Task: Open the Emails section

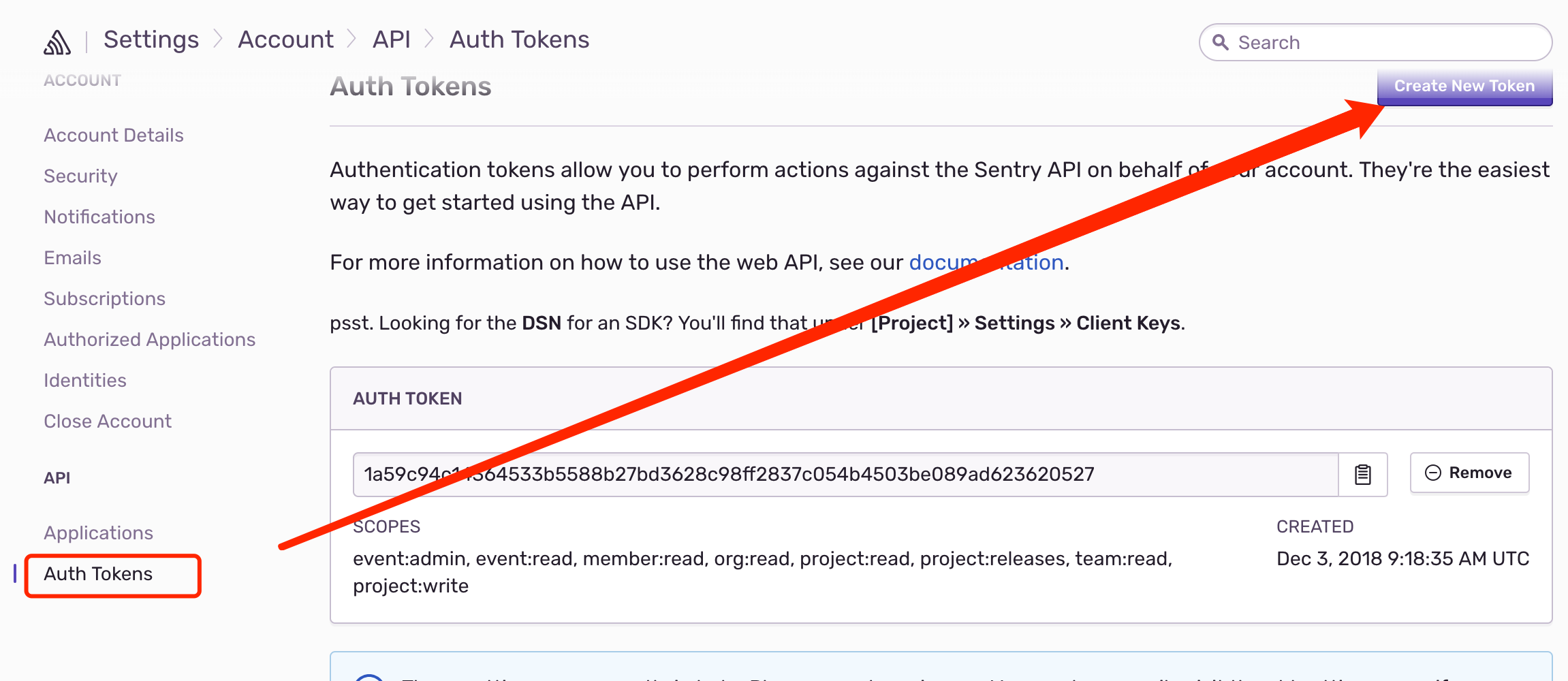Action: click(x=72, y=257)
